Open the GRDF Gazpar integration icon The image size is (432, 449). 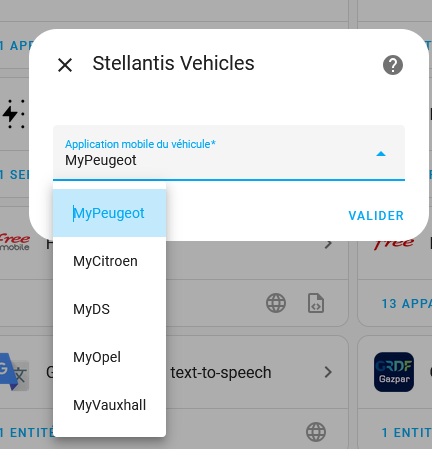394,372
